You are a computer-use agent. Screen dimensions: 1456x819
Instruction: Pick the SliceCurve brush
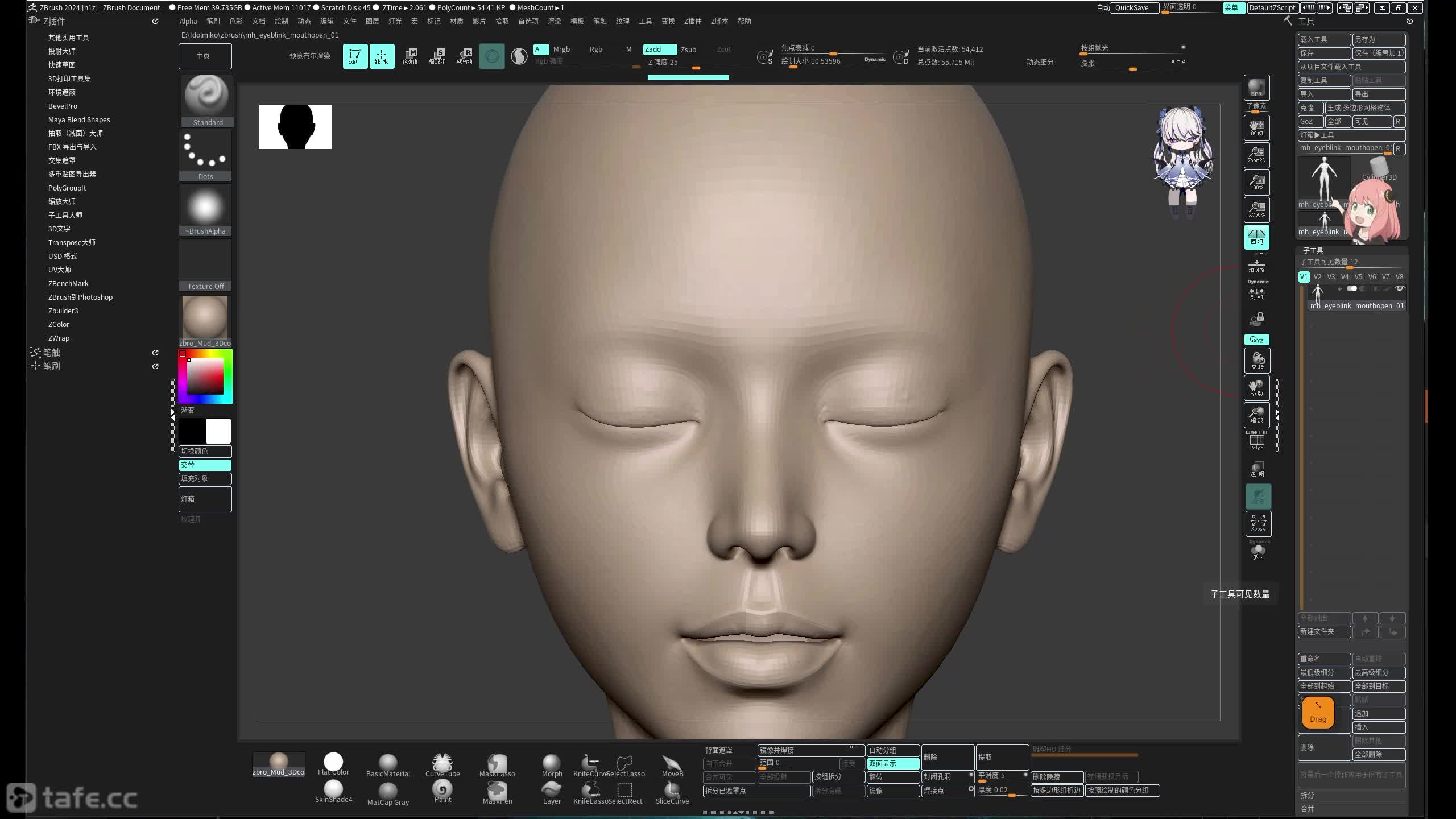coord(672,793)
